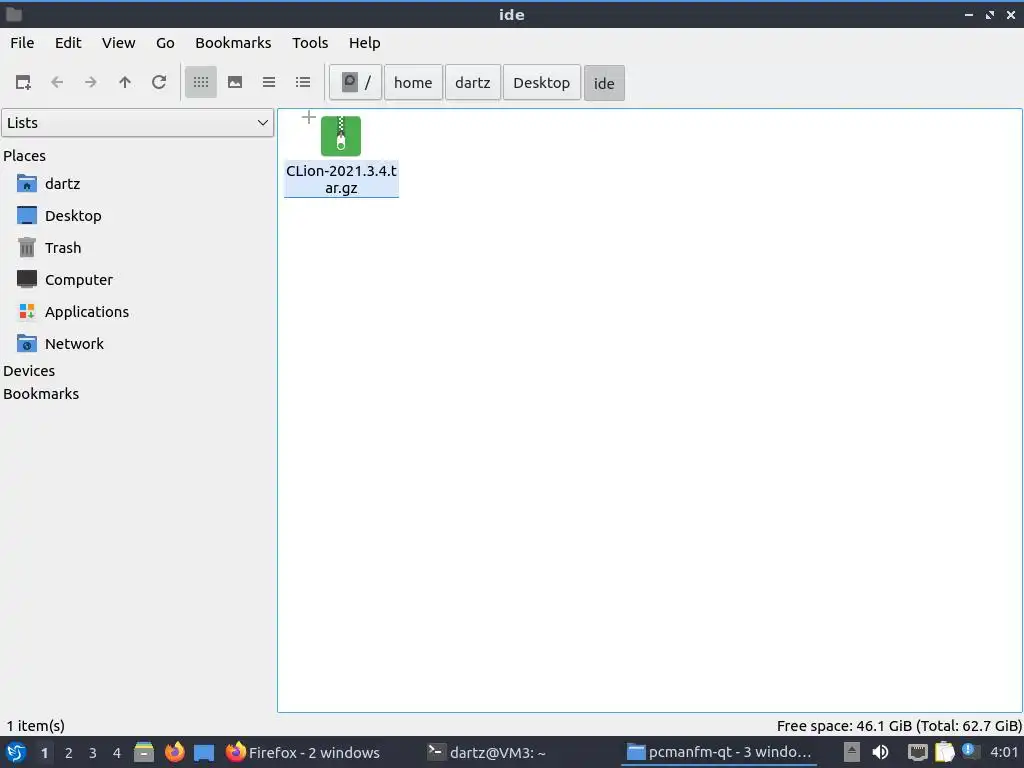Screen dimensions: 1024x768
Task: Go back to previous folder
Action: coord(57,82)
